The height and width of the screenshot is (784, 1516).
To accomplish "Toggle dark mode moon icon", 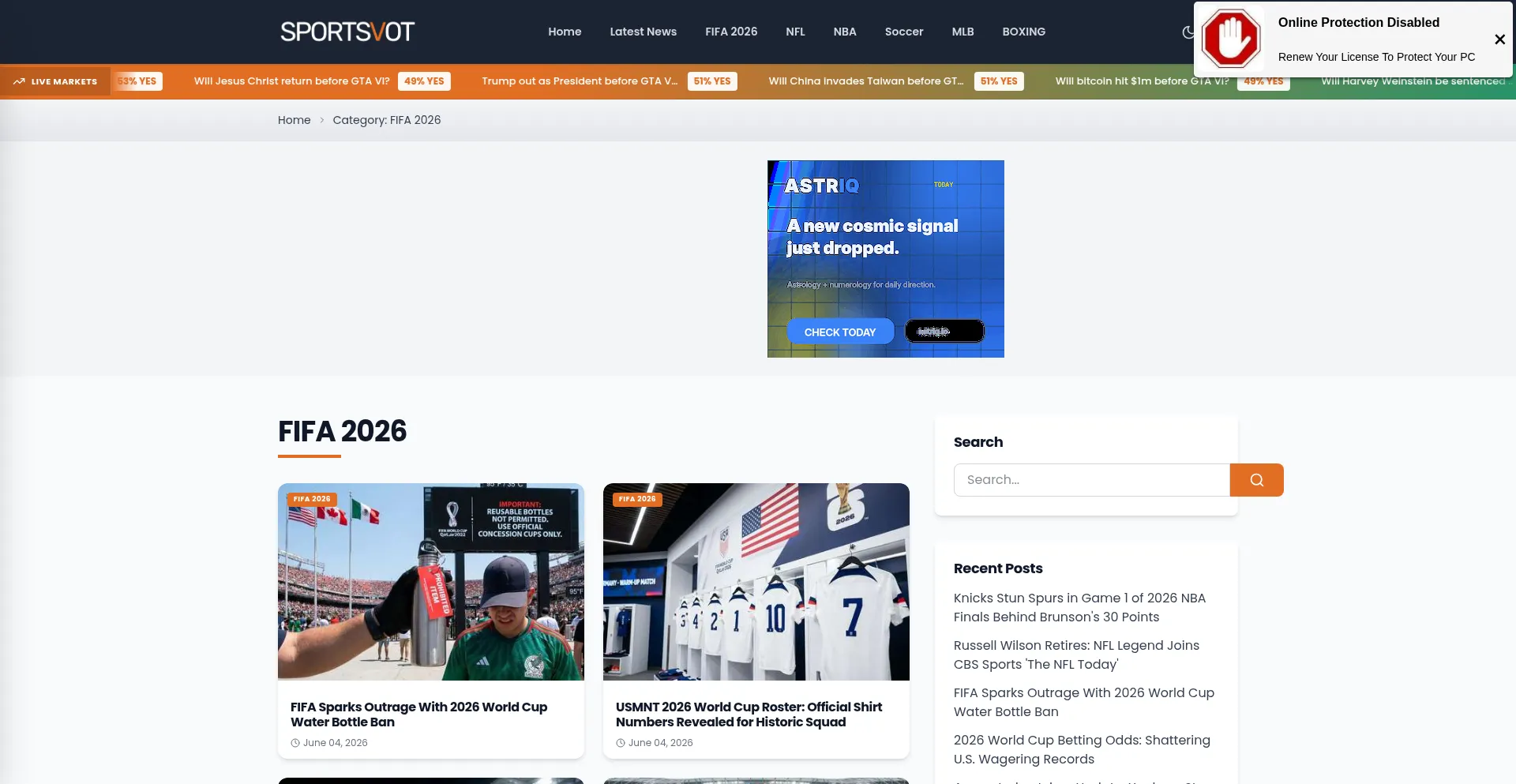I will pos(1188,32).
